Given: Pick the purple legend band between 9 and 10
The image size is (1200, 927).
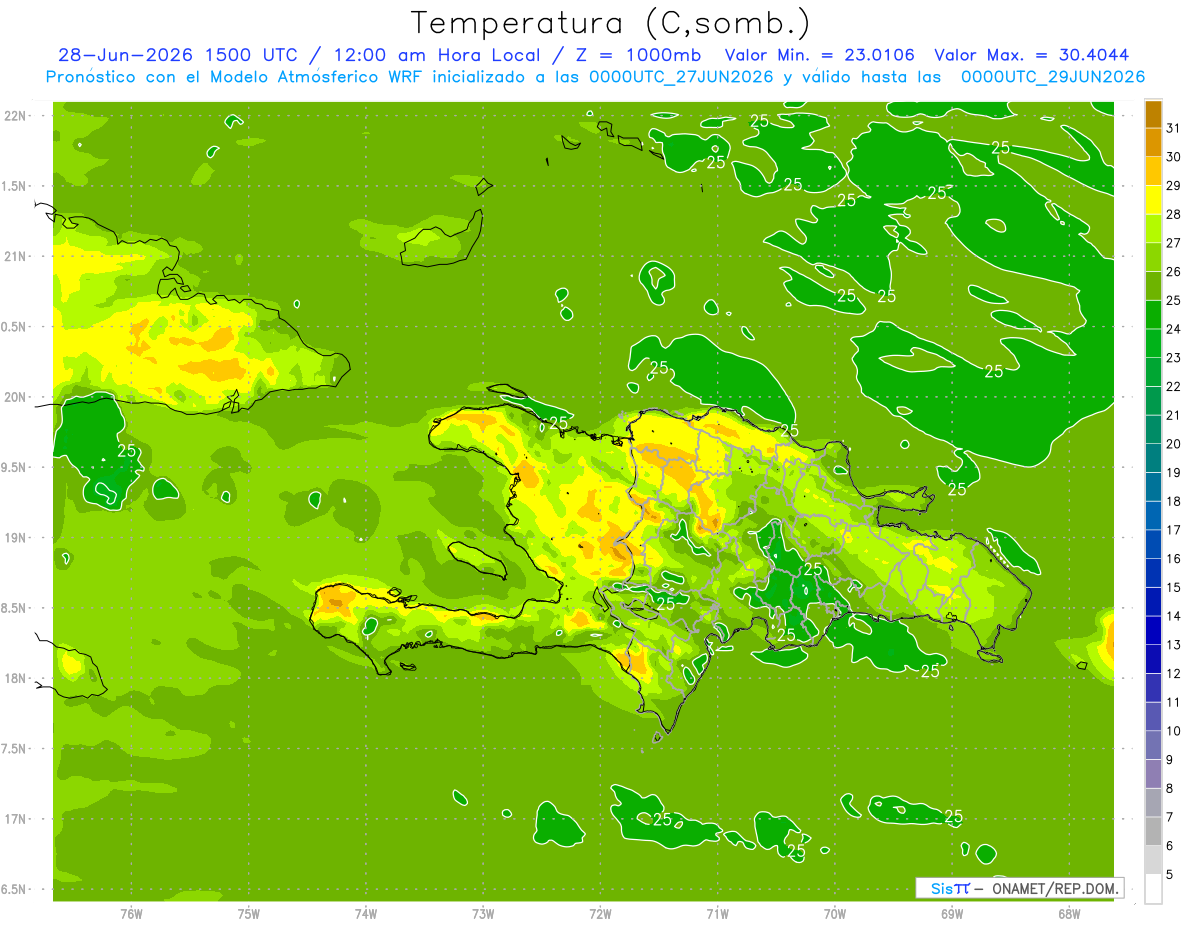Looking at the screenshot, I should 1153,745.
